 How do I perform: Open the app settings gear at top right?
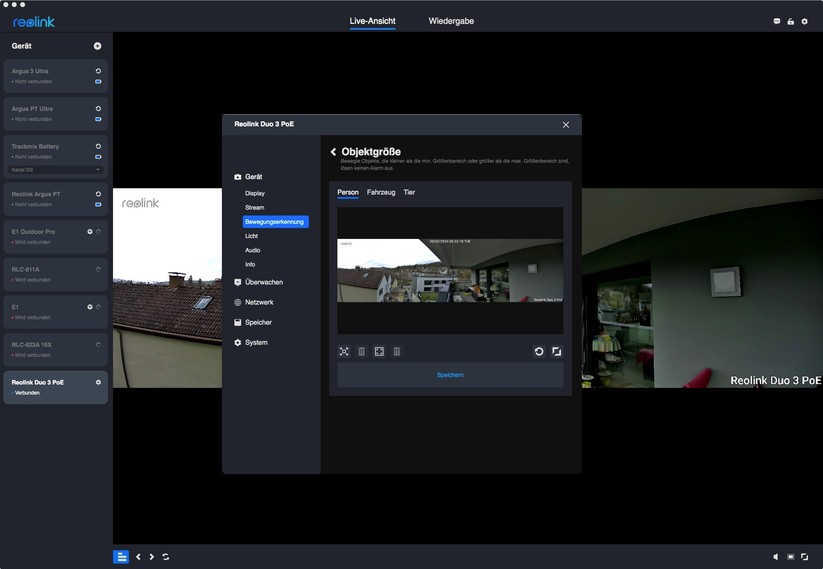pyautogui.click(x=804, y=21)
